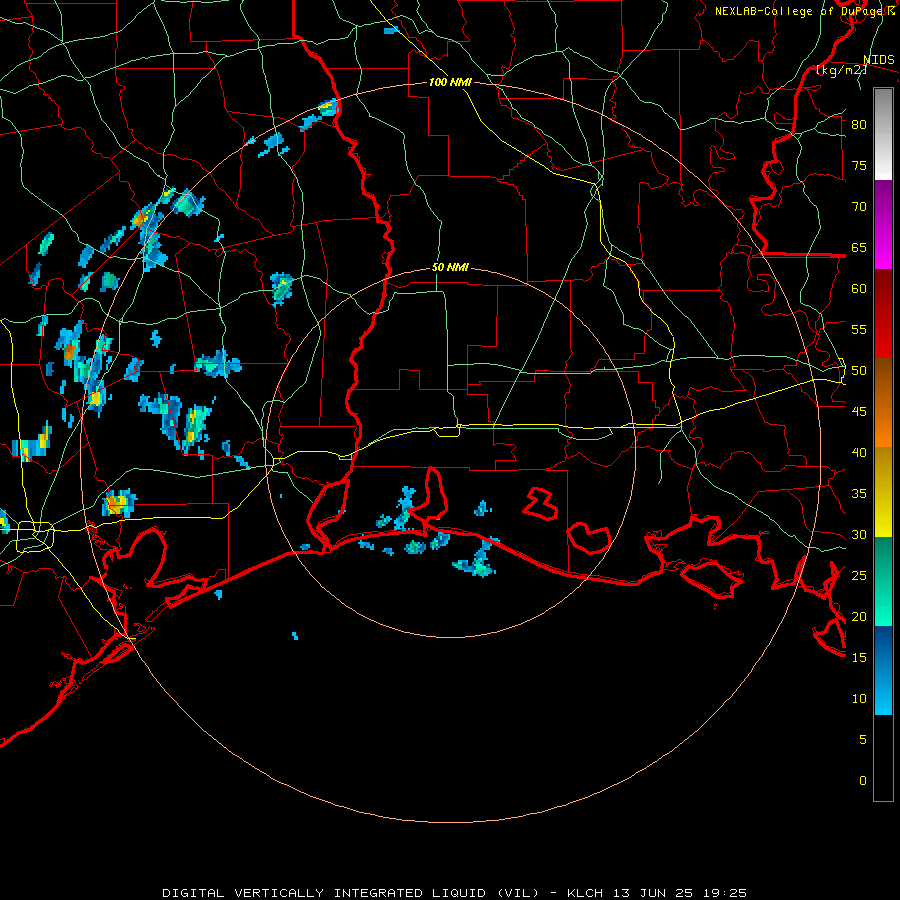
Task: Click the 0 legend number
Action: coord(862,781)
